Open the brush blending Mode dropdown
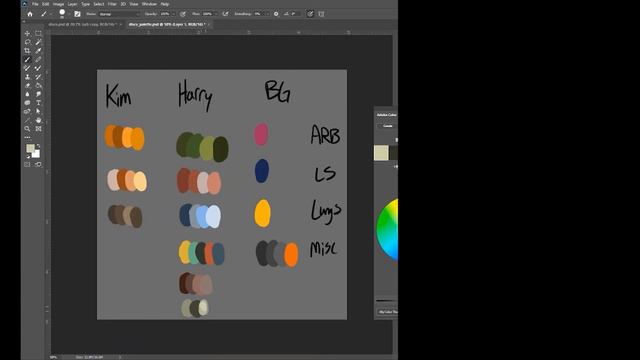The height and width of the screenshot is (360, 640). tap(119, 14)
